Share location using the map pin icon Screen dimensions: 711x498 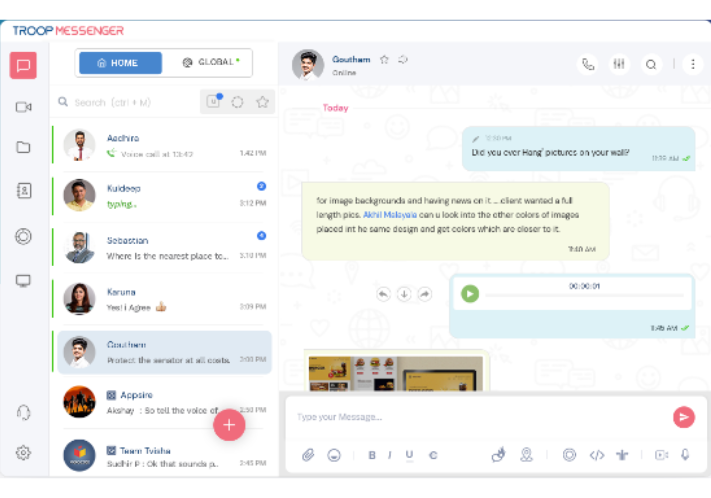pyautogui.click(x=526, y=455)
